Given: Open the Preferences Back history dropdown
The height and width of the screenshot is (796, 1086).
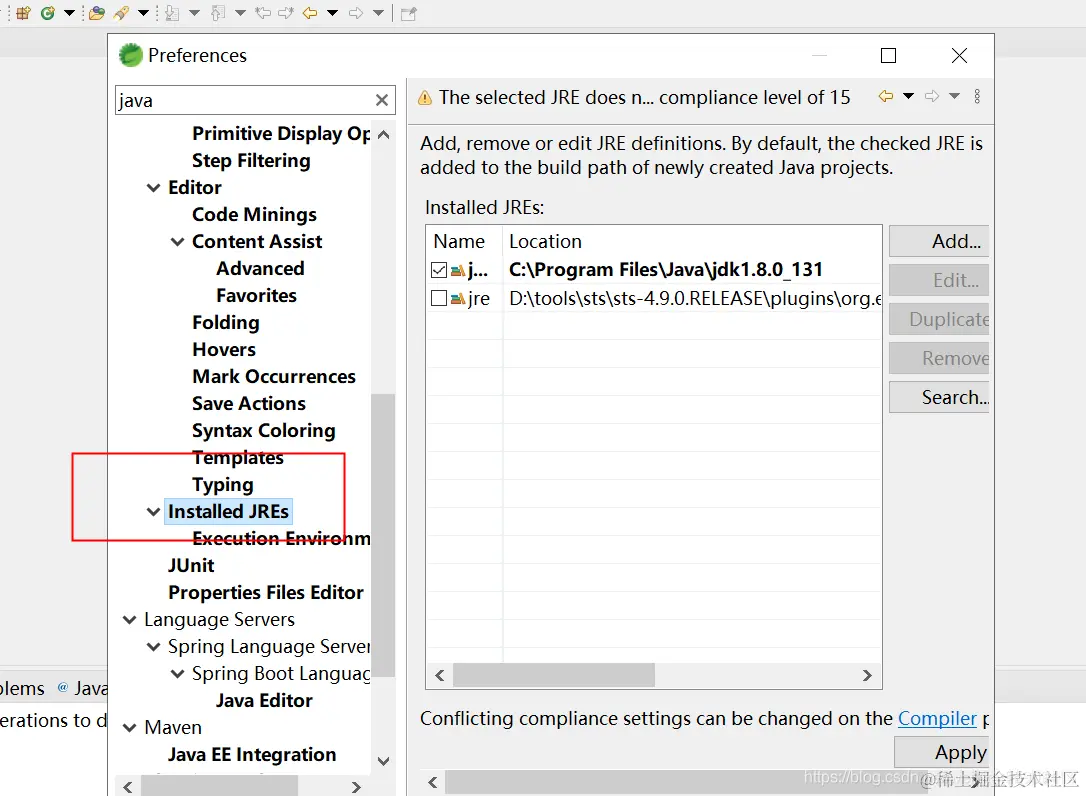Looking at the screenshot, I should click(x=908, y=96).
